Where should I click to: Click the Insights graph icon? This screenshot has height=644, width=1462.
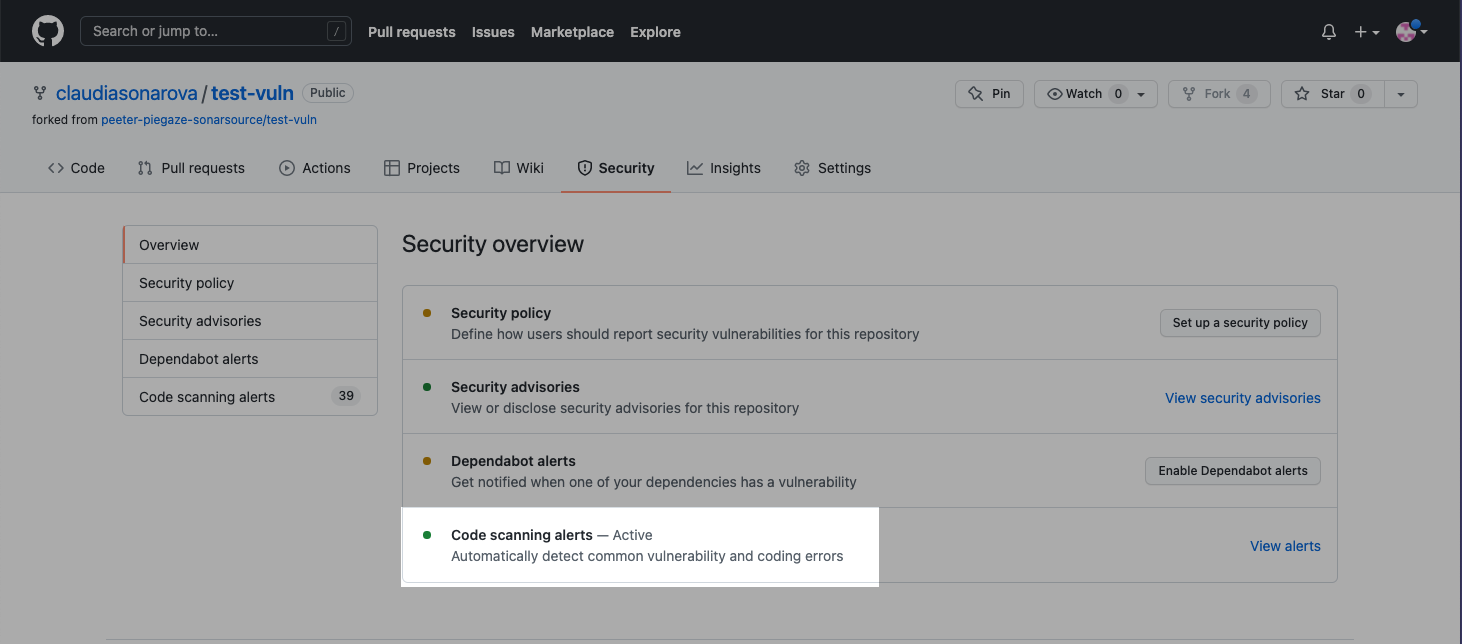click(695, 168)
